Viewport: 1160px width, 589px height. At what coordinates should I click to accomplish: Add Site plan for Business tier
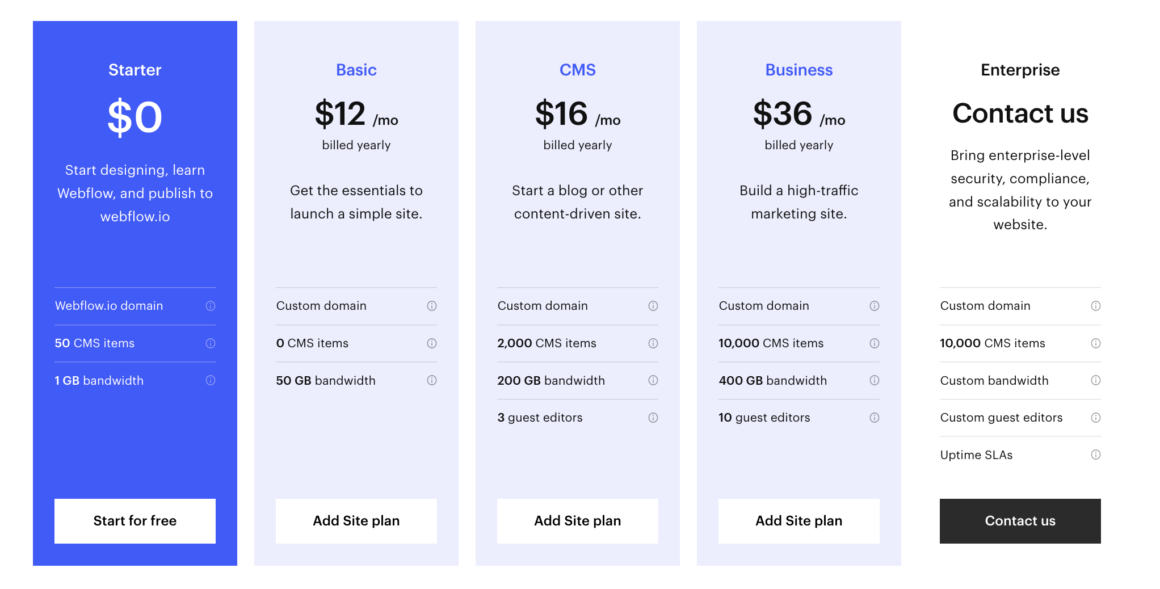pyautogui.click(x=798, y=521)
